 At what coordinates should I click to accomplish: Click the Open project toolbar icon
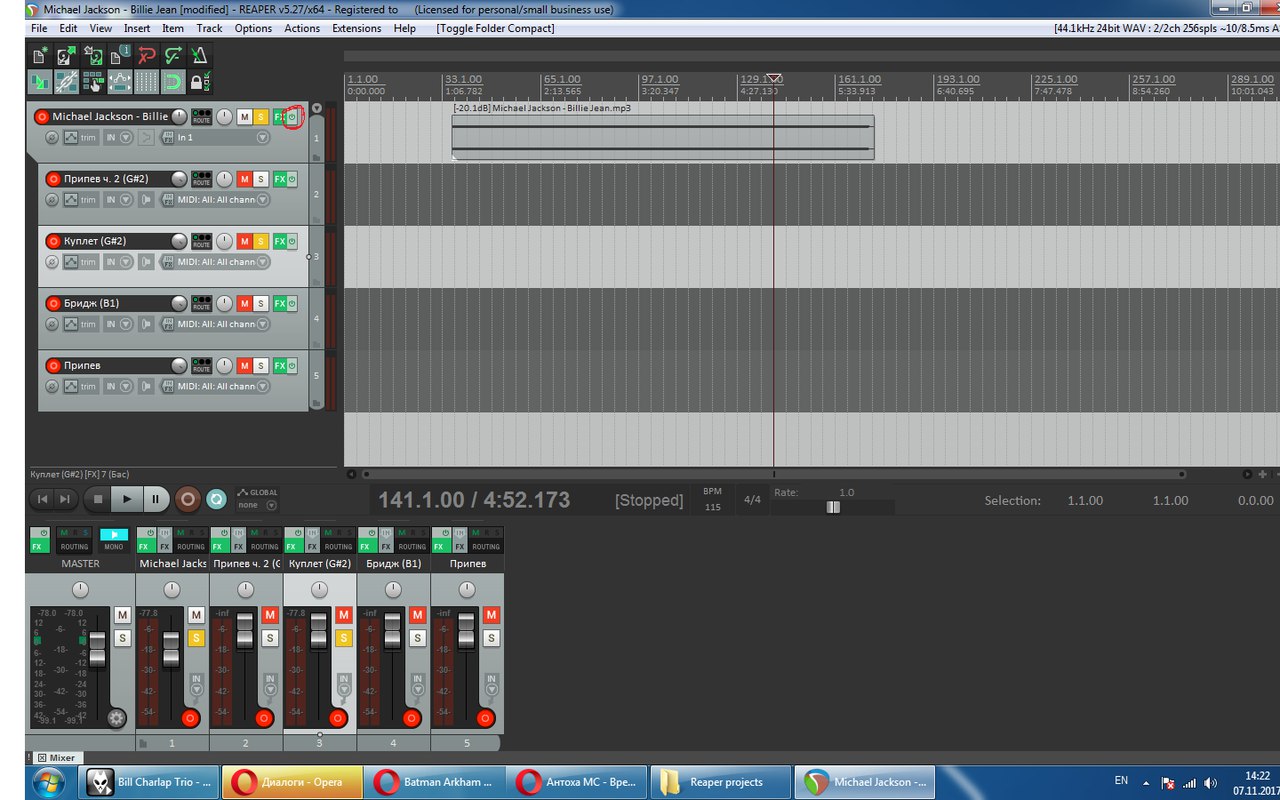67,56
